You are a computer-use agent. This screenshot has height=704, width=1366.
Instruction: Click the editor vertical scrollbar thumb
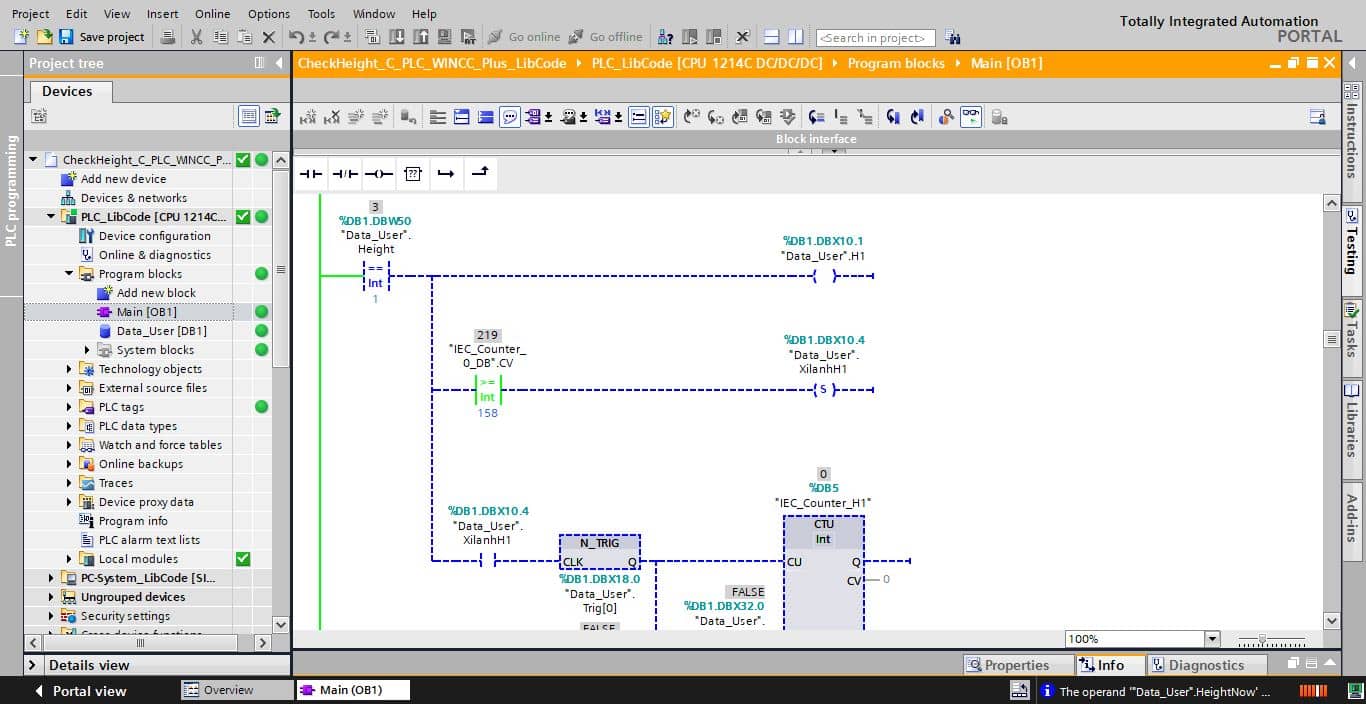(x=1331, y=339)
